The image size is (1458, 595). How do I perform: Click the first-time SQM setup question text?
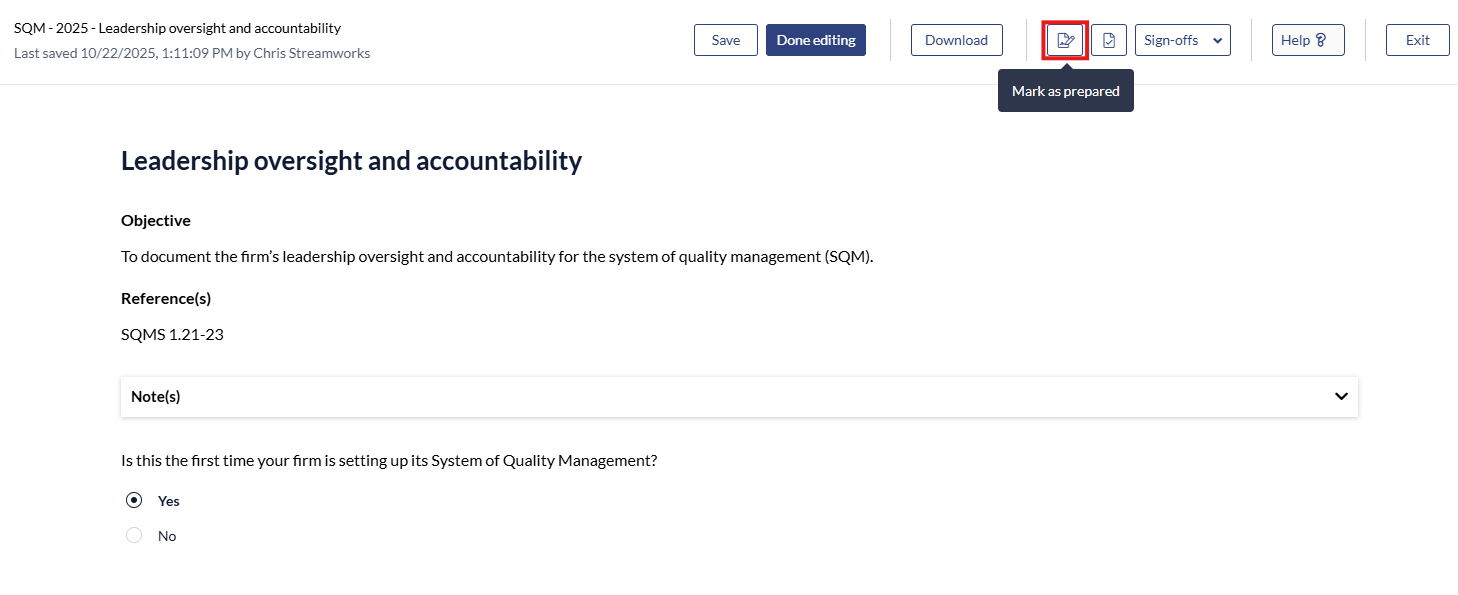(389, 460)
